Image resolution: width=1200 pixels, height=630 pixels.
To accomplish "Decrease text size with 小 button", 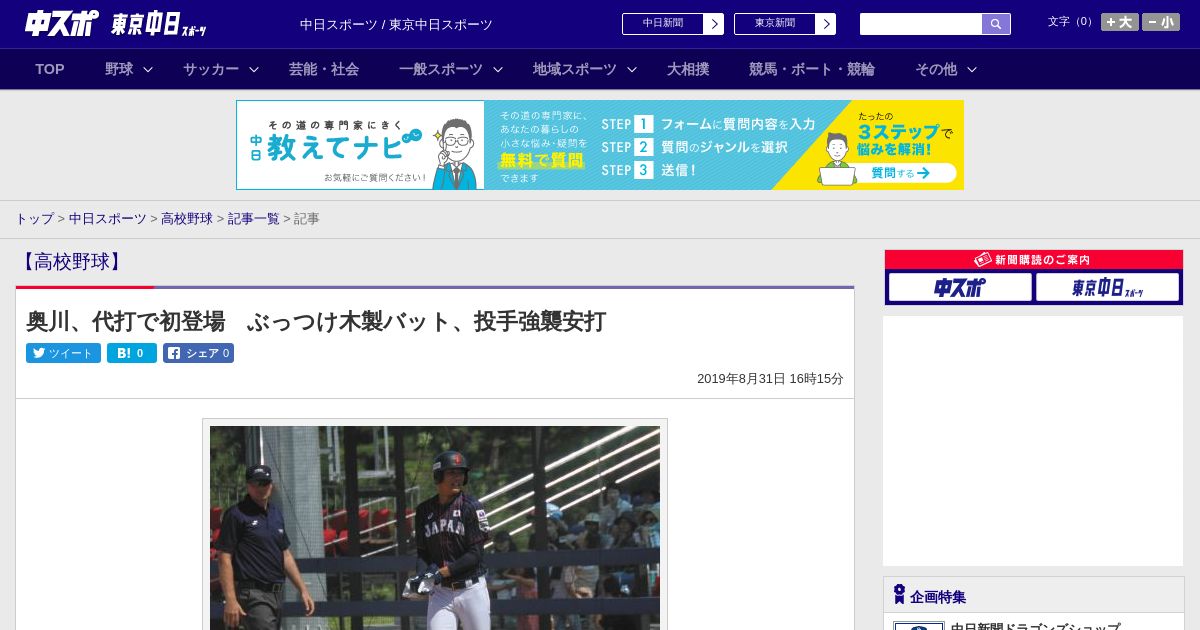I will 1160,22.
